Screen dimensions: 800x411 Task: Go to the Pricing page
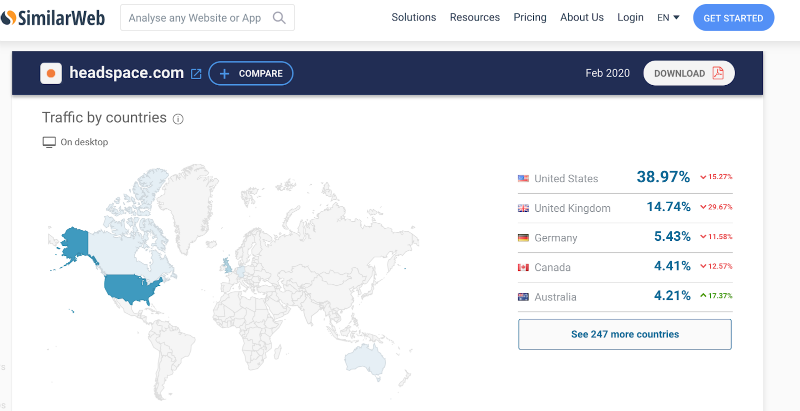point(530,17)
